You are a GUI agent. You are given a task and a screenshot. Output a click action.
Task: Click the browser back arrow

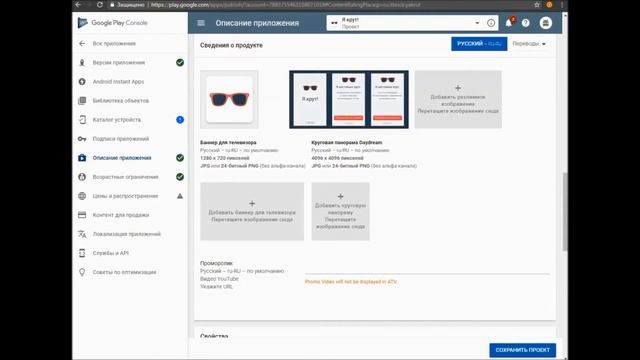coord(78,5)
